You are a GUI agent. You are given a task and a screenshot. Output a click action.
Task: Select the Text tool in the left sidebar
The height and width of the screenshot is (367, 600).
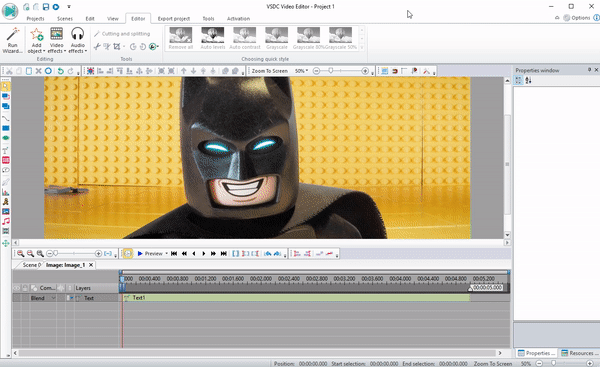click(x=5, y=150)
